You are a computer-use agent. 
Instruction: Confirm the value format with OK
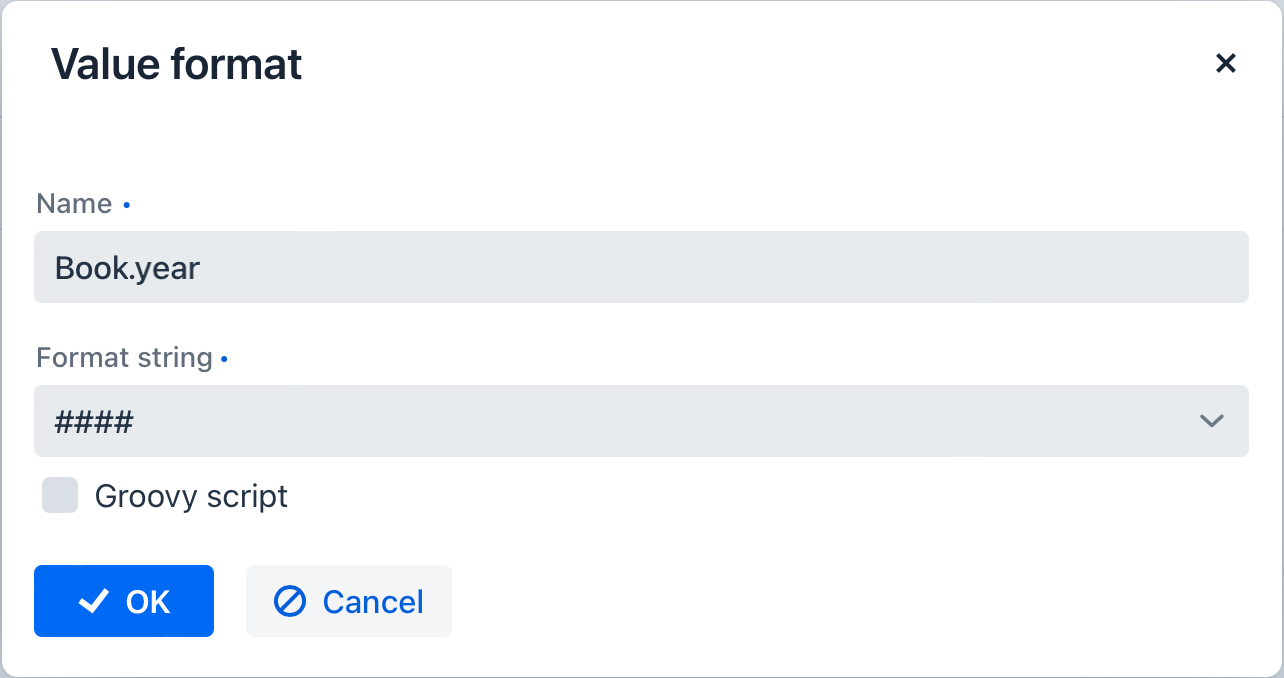click(x=124, y=601)
